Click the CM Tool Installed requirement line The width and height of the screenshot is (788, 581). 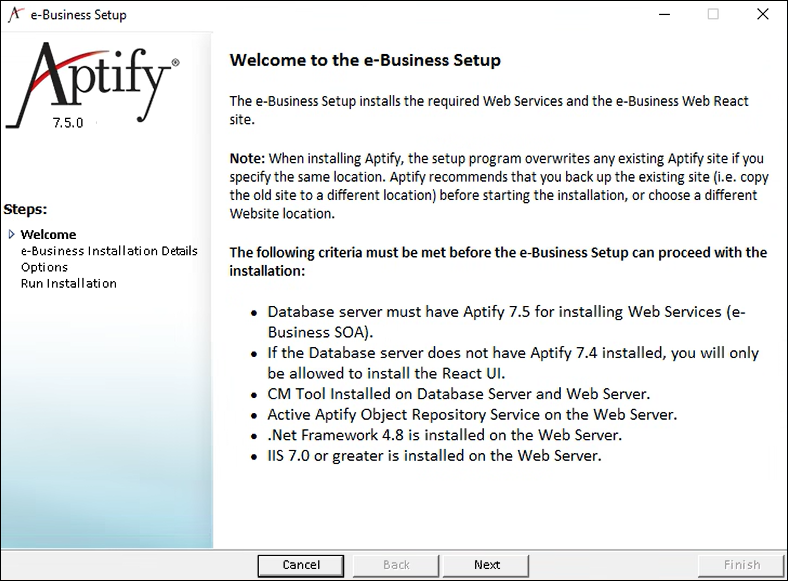[458, 394]
